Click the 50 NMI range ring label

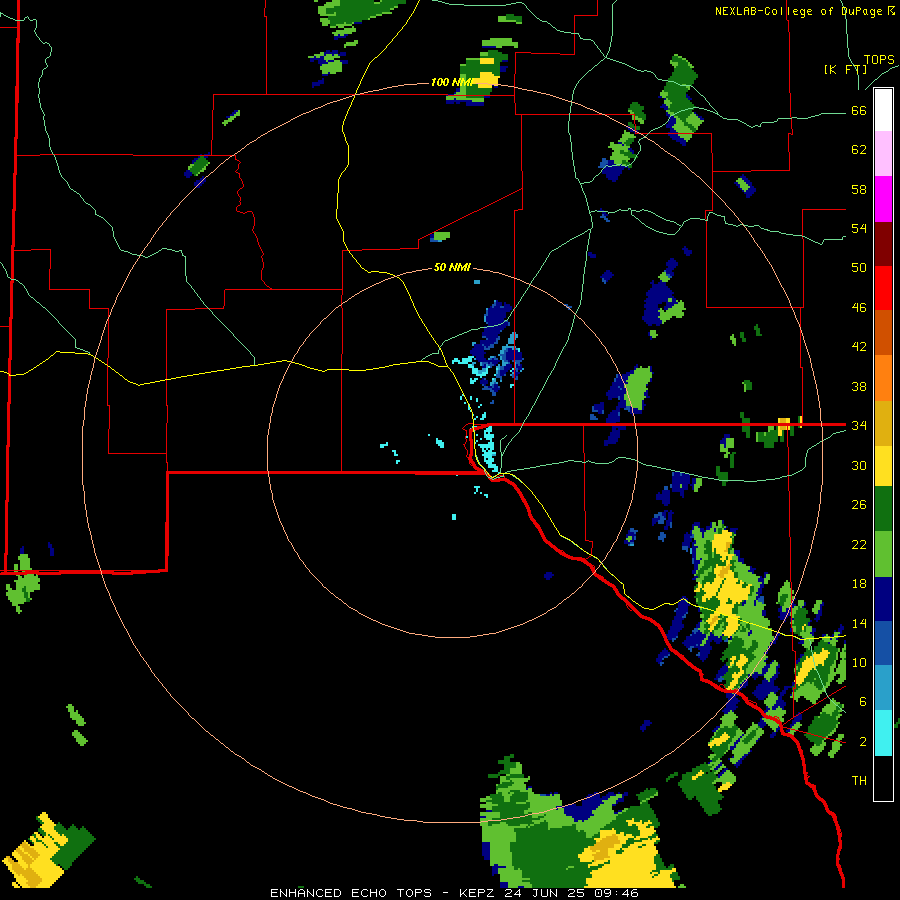tap(452, 267)
